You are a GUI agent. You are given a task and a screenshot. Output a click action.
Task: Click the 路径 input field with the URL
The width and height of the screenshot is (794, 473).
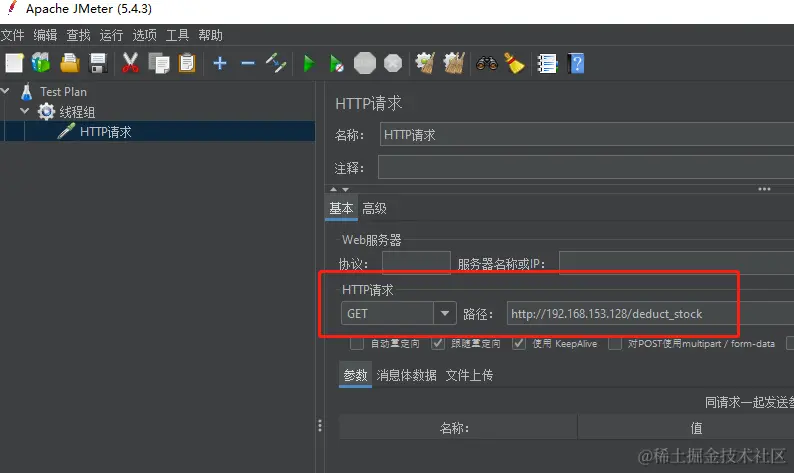(x=650, y=313)
